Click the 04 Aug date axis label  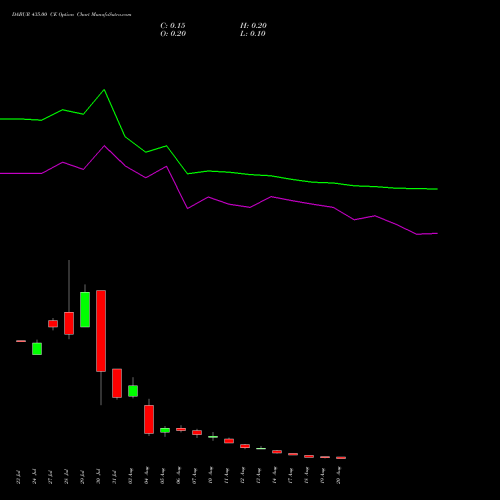[146, 476]
